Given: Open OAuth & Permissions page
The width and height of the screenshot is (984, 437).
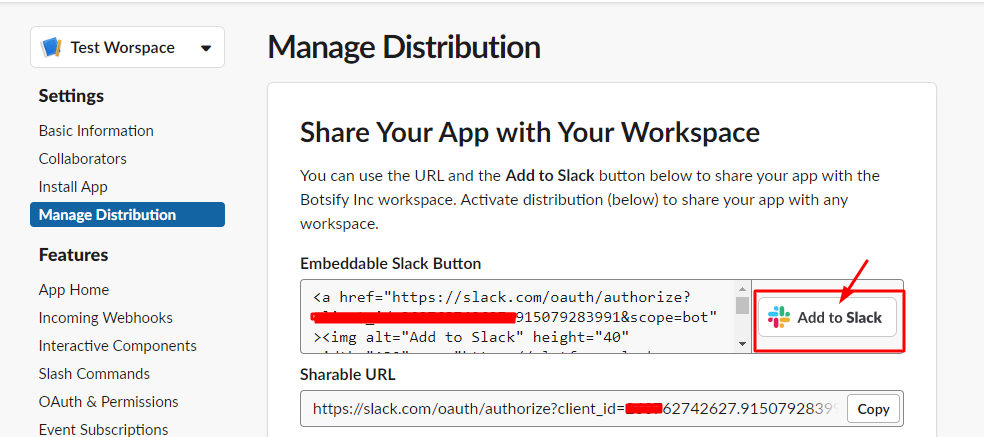Looking at the screenshot, I should click(108, 402).
